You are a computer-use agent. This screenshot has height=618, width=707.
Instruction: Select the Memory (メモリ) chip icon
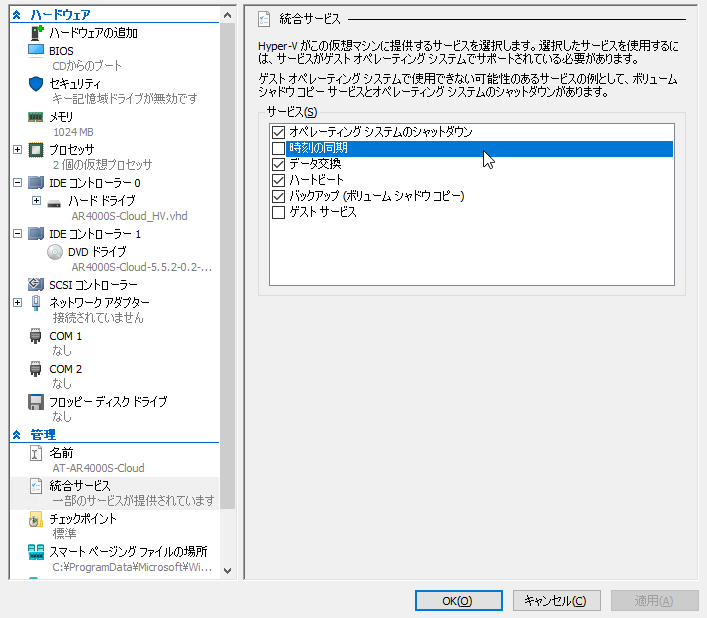pos(36,117)
